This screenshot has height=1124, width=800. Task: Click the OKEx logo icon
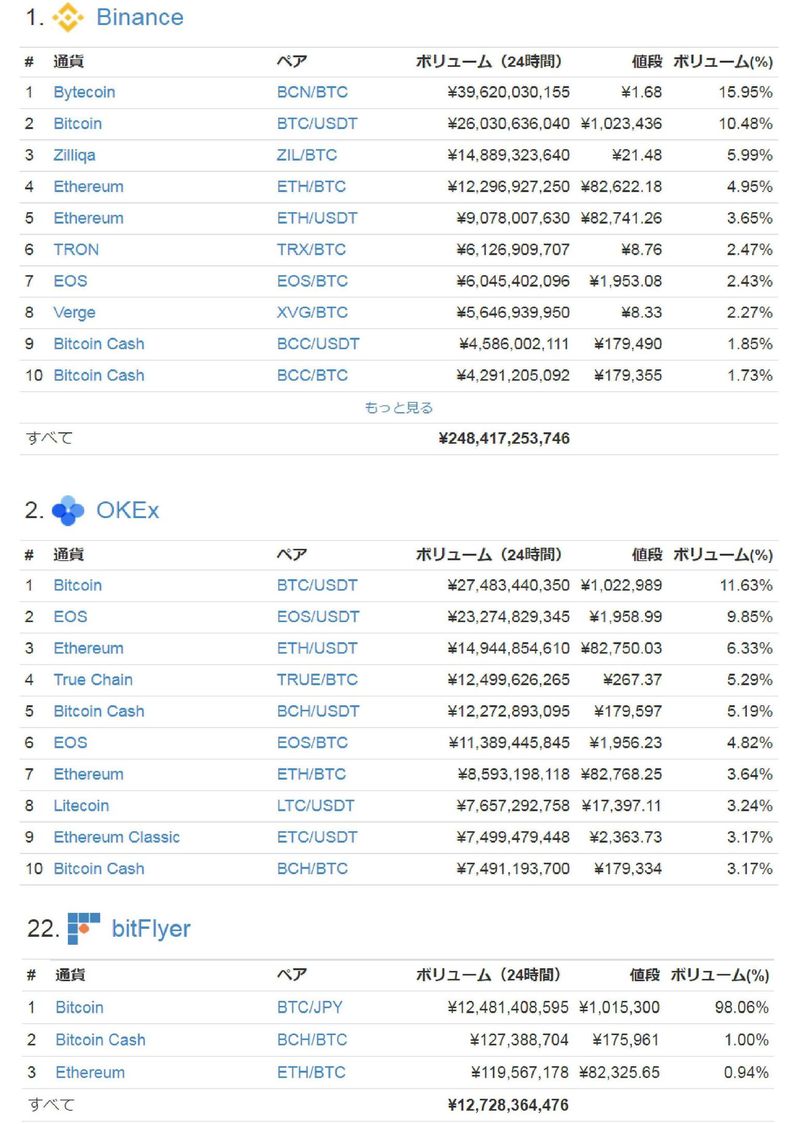point(68,511)
